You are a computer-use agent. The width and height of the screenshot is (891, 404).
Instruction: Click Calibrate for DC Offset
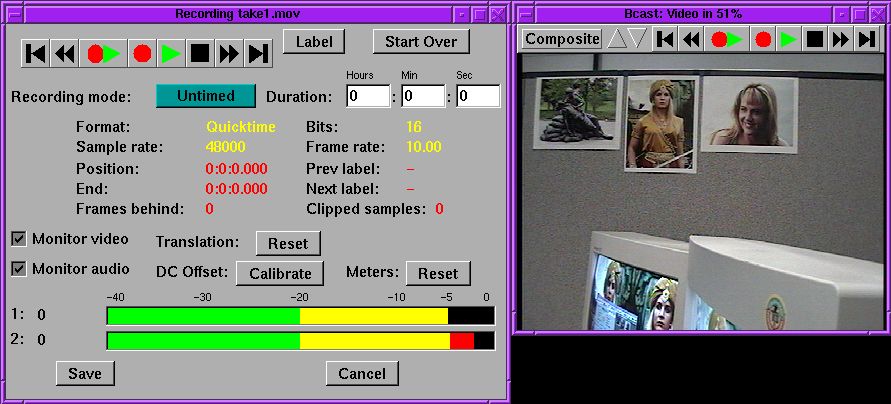280,274
